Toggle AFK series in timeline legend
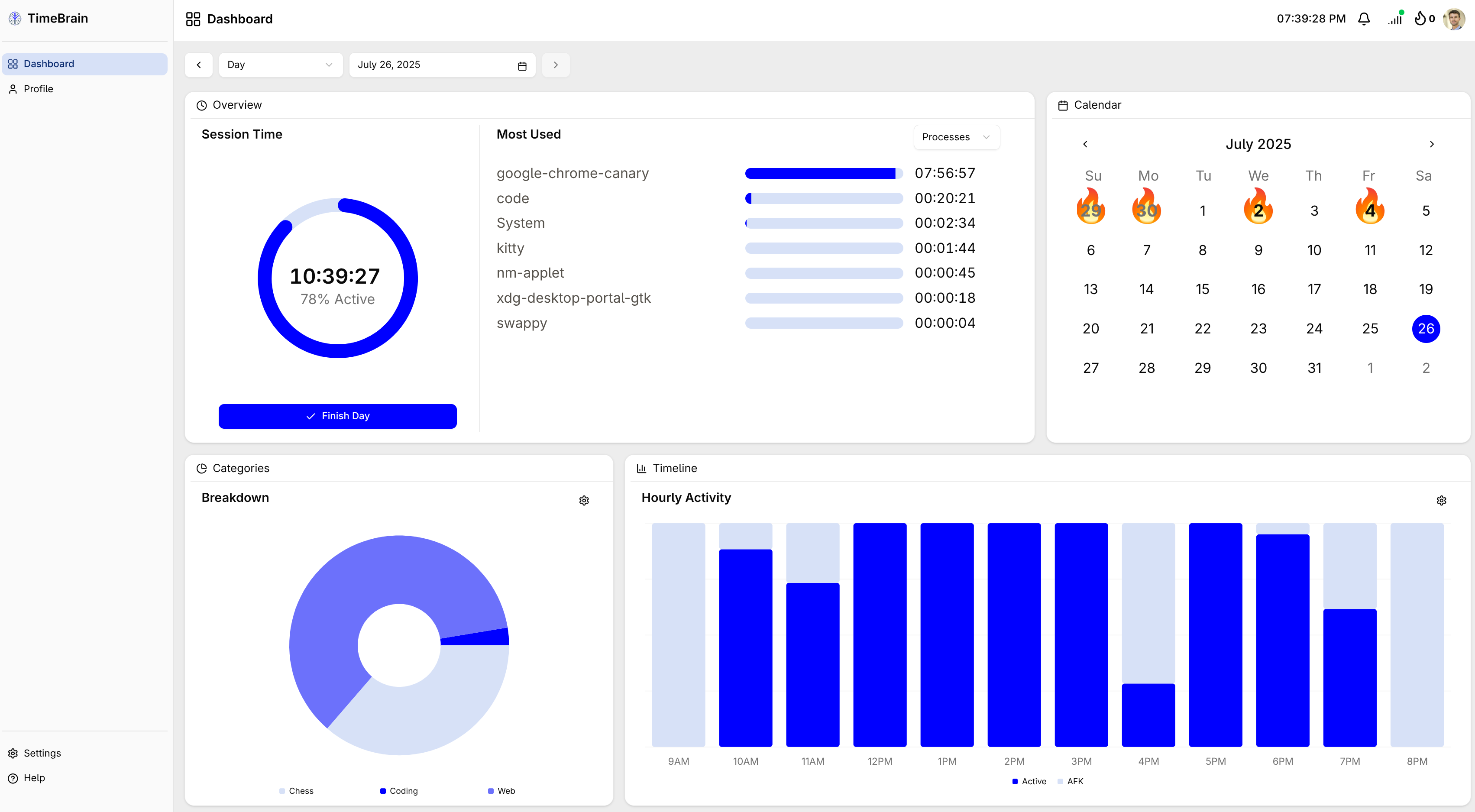The height and width of the screenshot is (812, 1475). (x=1070, y=781)
